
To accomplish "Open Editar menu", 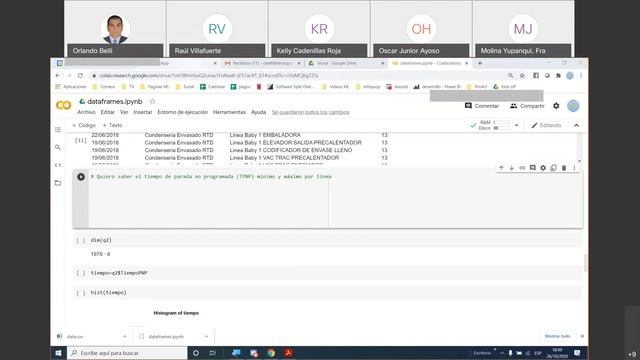I will (107, 112).
